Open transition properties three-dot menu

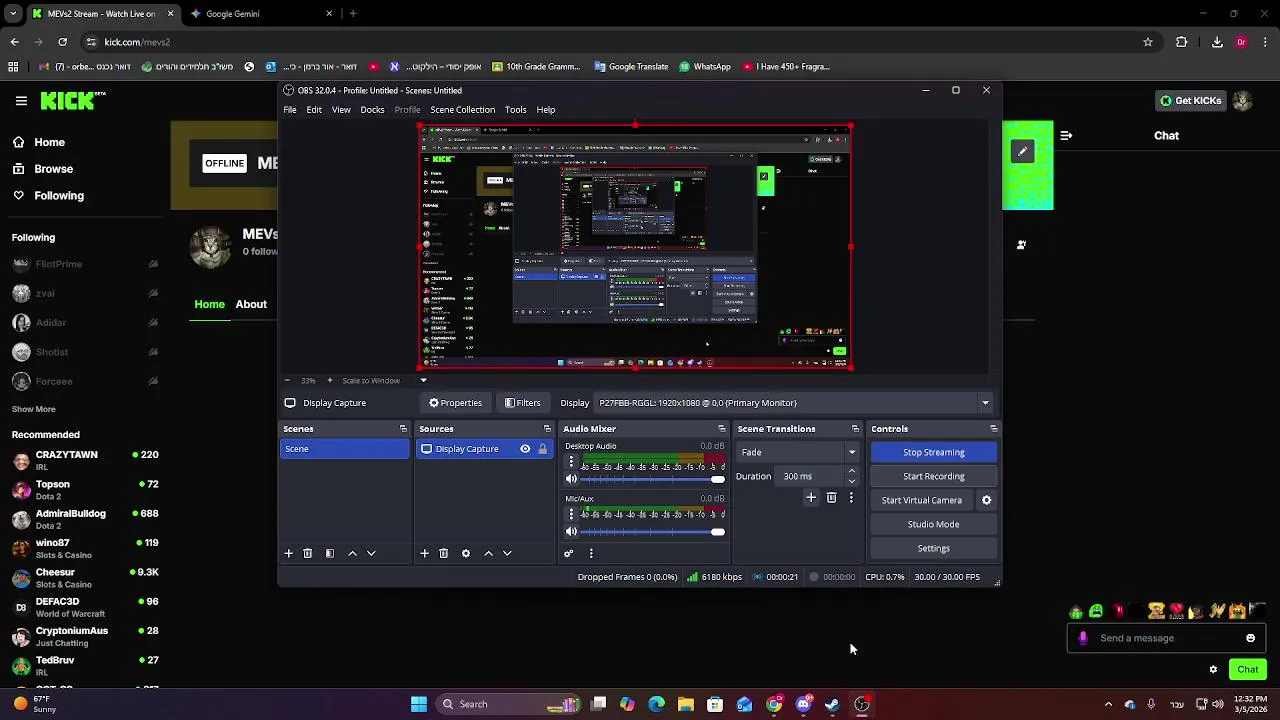tap(851, 497)
